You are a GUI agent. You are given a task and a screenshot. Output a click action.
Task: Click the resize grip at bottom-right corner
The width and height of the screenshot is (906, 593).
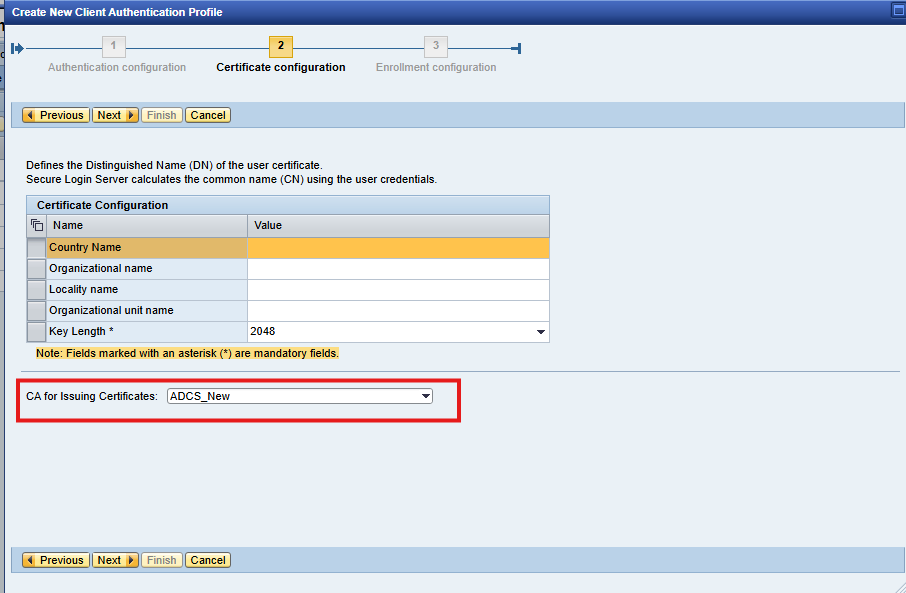[898, 585]
